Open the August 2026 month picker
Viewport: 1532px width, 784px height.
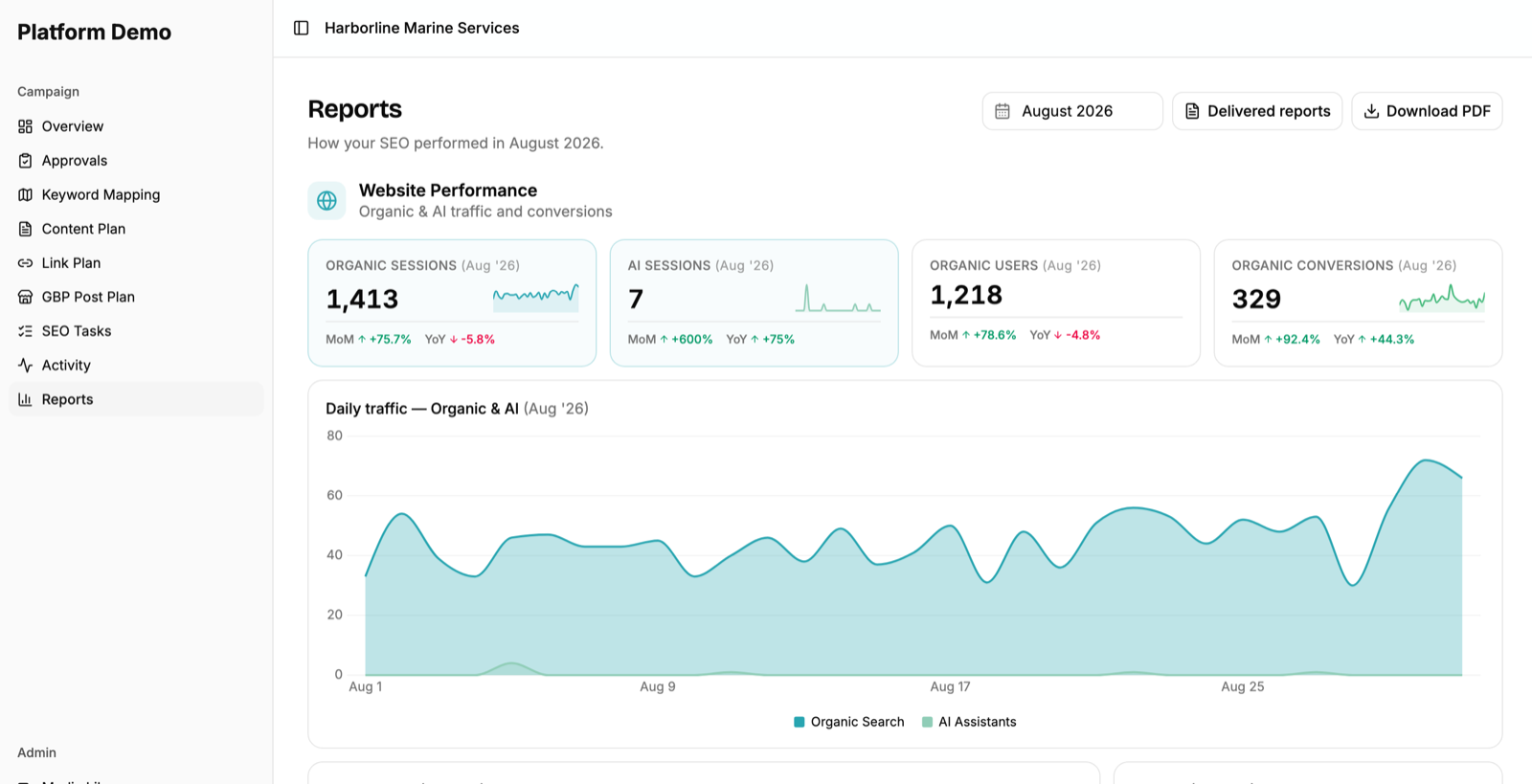pyautogui.click(x=1072, y=111)
